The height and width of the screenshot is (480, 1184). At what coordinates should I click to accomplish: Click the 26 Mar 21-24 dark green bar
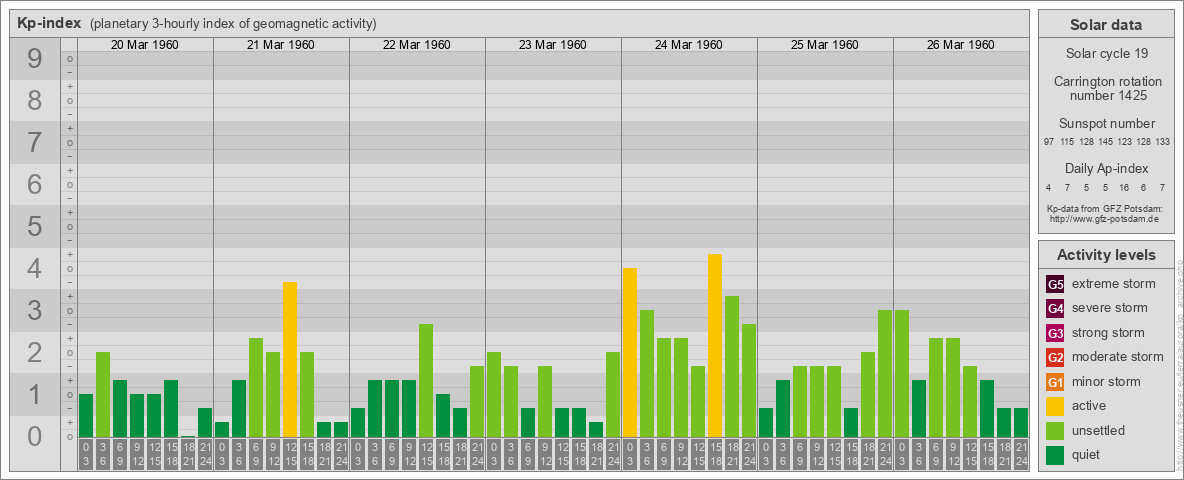[1021, 423]
